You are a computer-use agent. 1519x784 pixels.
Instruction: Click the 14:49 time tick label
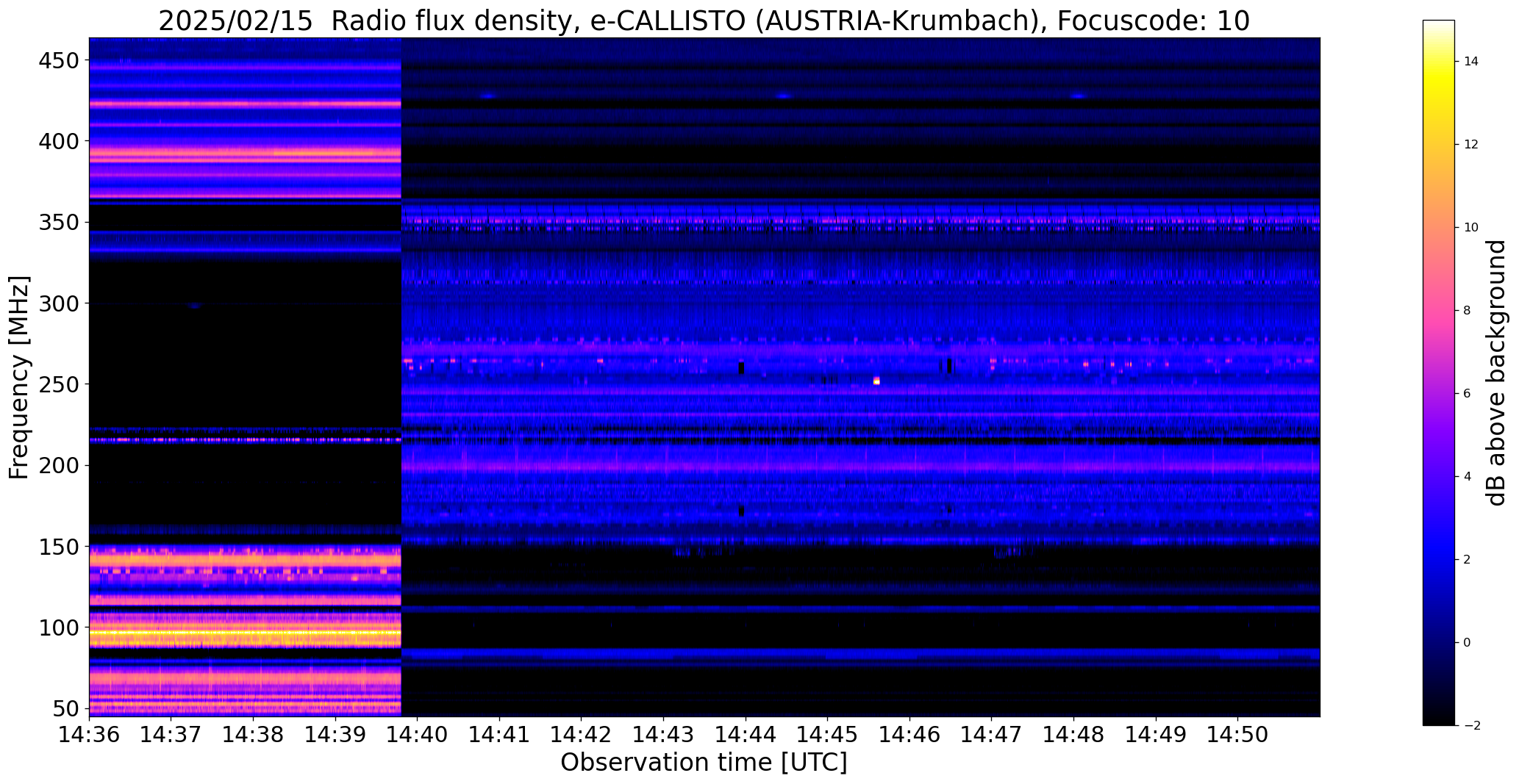pyautogui.click(x=1156, y=735)
